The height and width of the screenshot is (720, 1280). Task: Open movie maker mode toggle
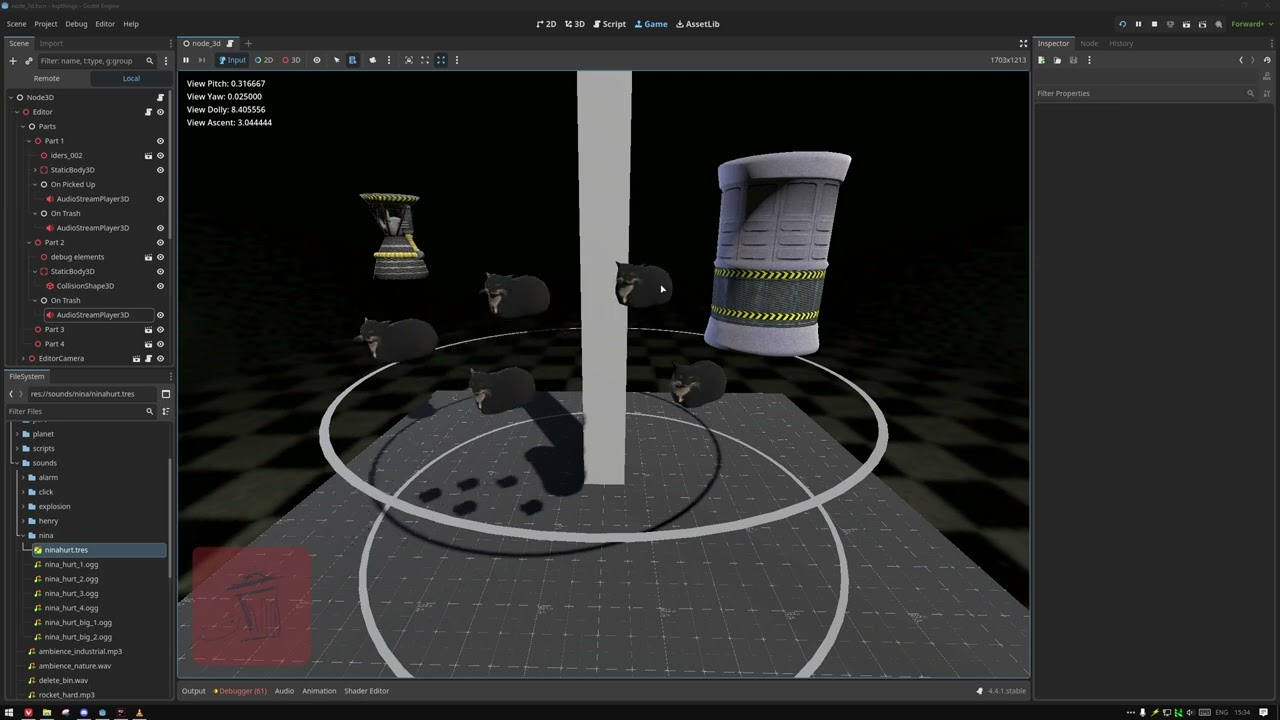[x=1218, y=24]
